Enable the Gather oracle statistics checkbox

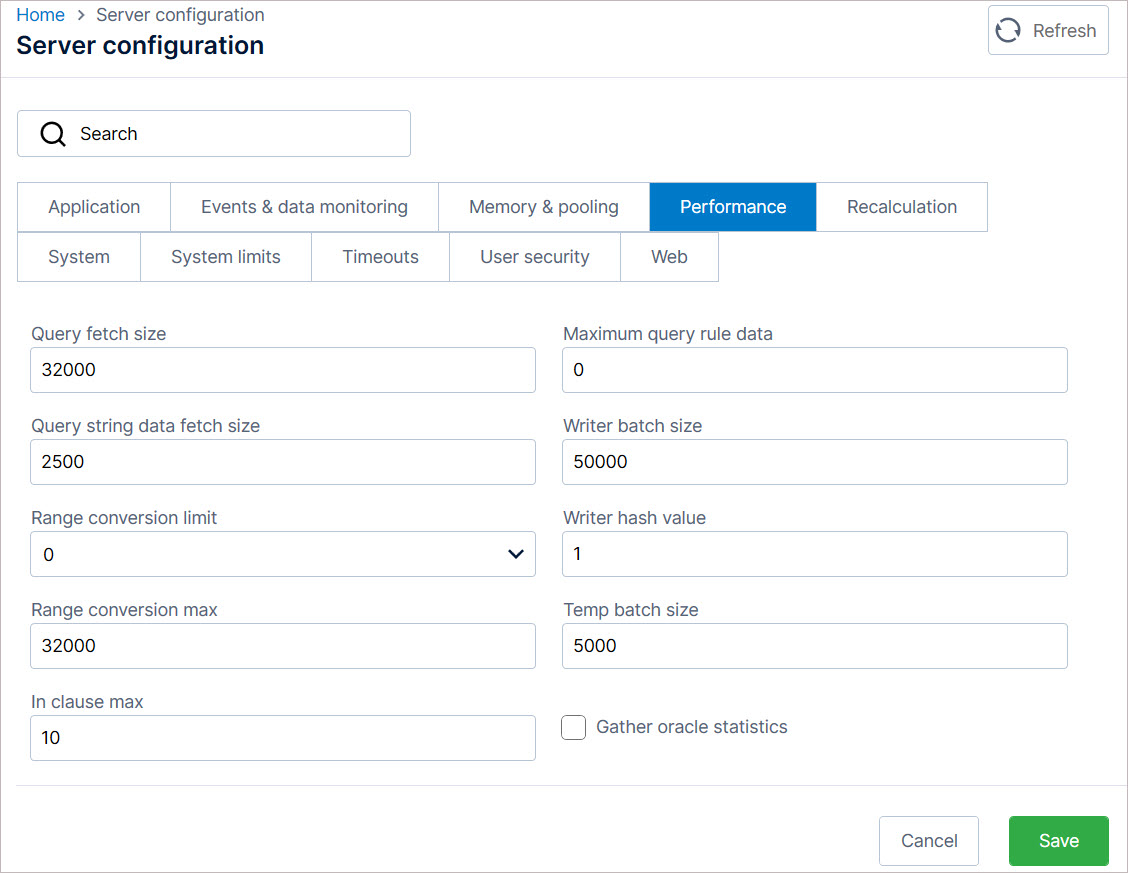[574, 727]
